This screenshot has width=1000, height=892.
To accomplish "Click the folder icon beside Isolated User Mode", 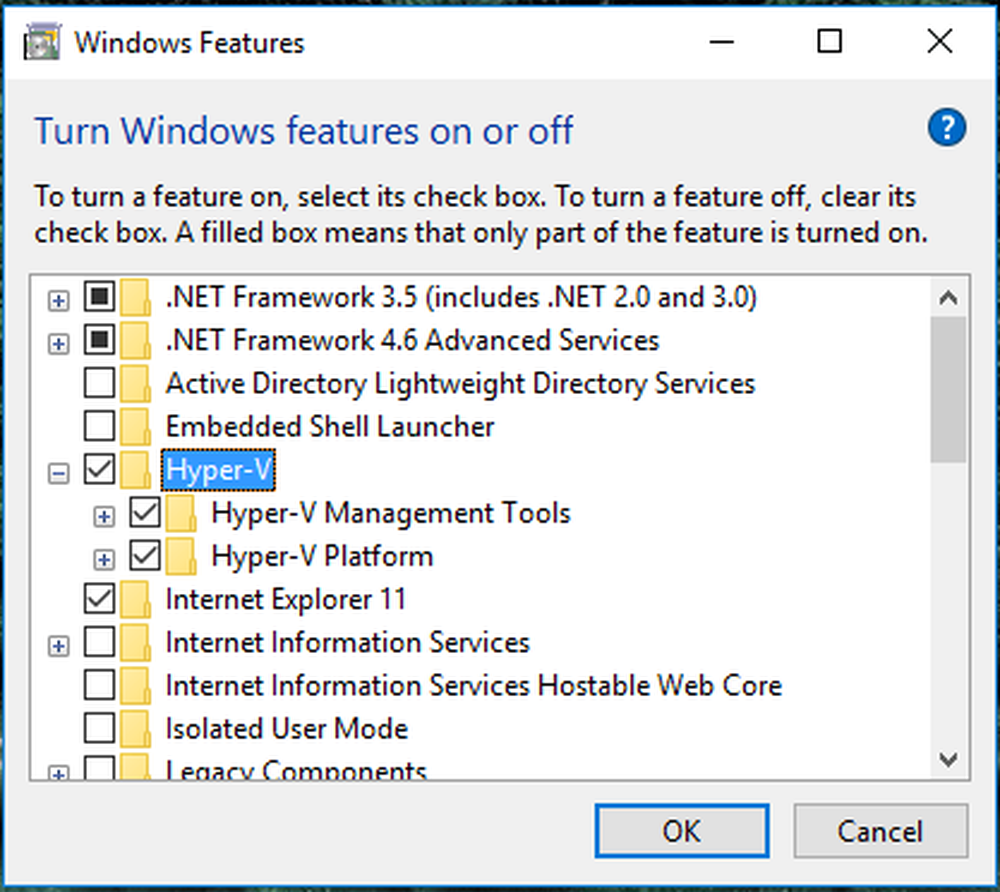I will tap(136, 729).
